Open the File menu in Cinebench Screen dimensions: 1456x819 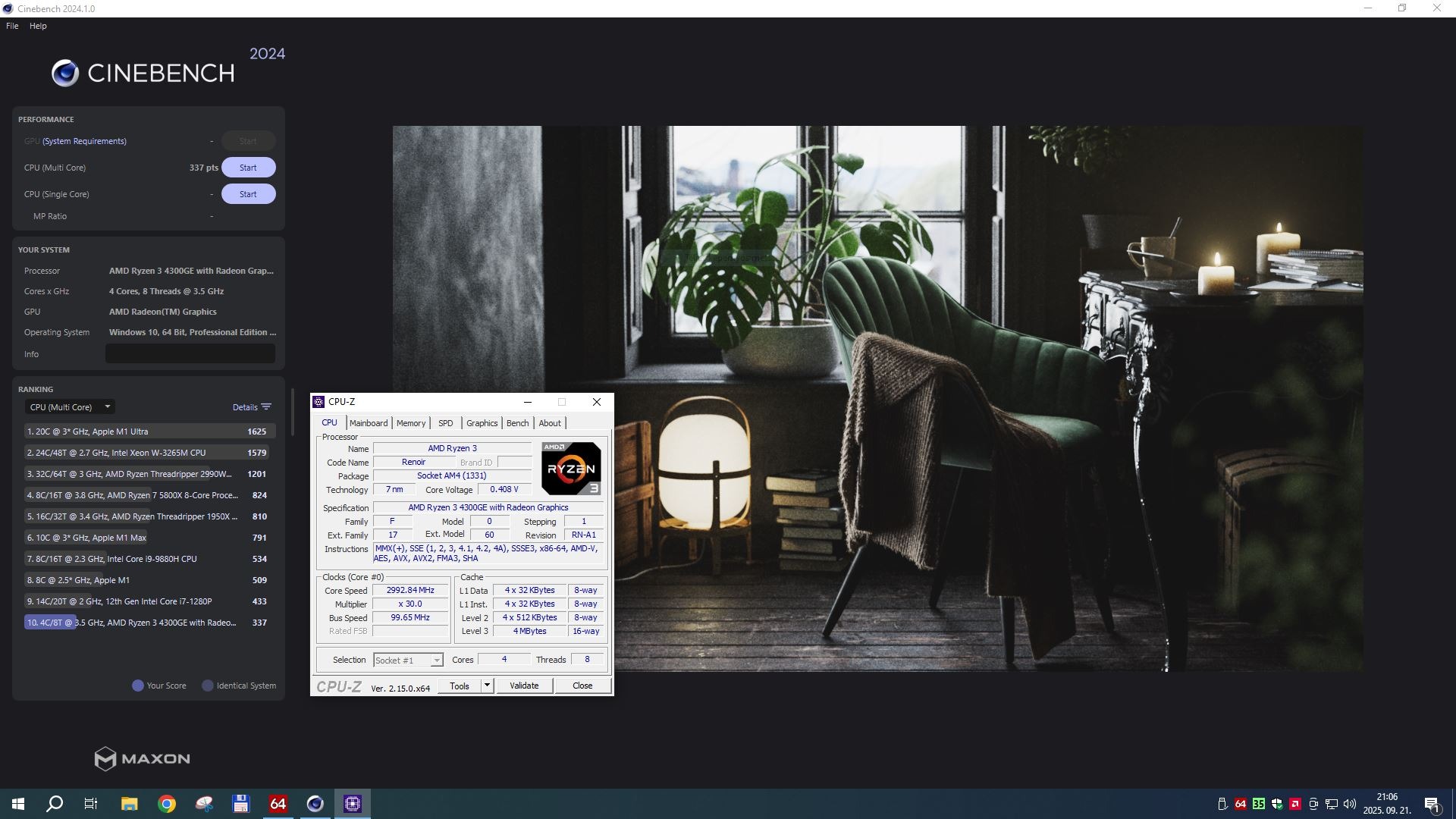(12, 26)
